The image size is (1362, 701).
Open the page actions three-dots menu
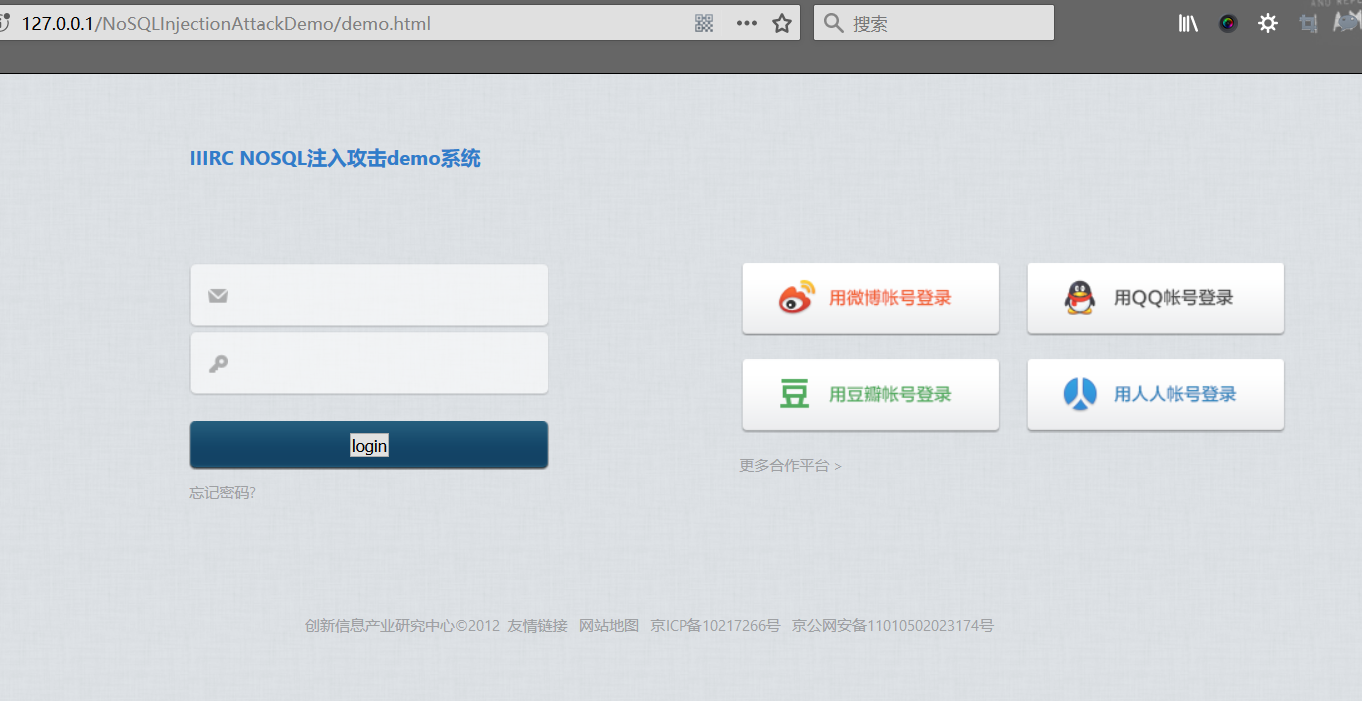746,24
